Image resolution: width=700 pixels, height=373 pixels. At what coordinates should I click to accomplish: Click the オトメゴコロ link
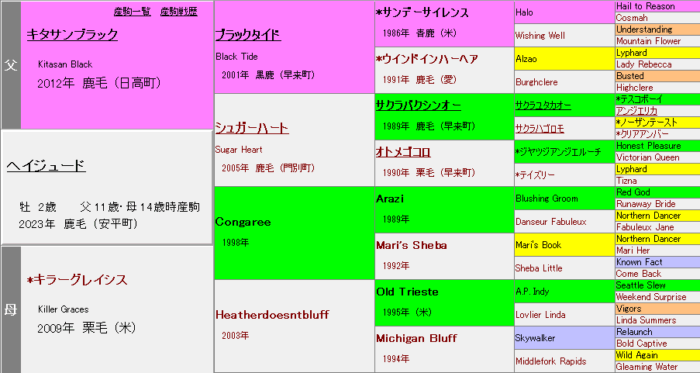pos(403,152)
